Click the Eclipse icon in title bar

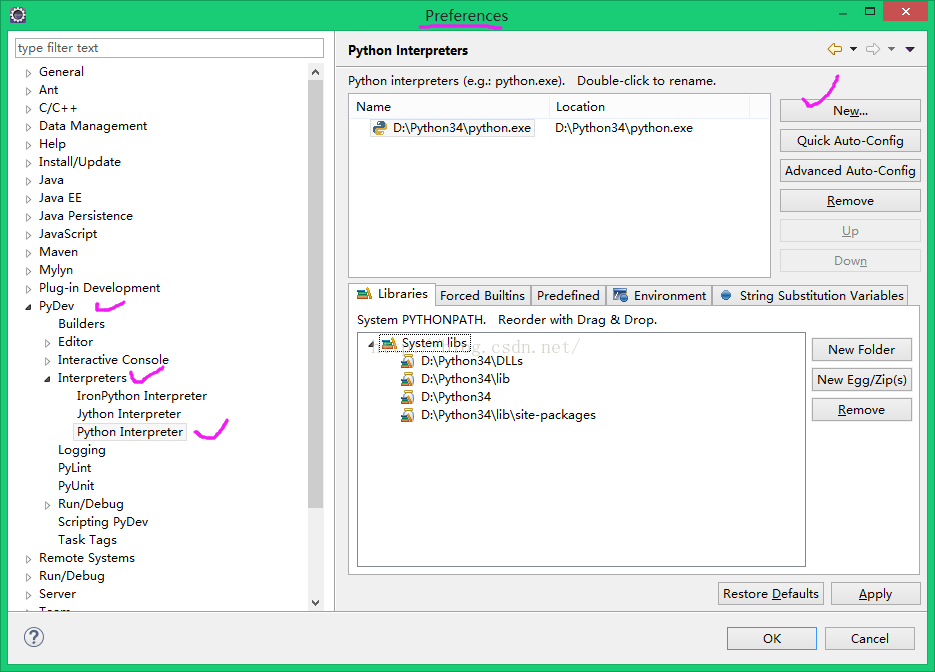[x=17, y=15]
